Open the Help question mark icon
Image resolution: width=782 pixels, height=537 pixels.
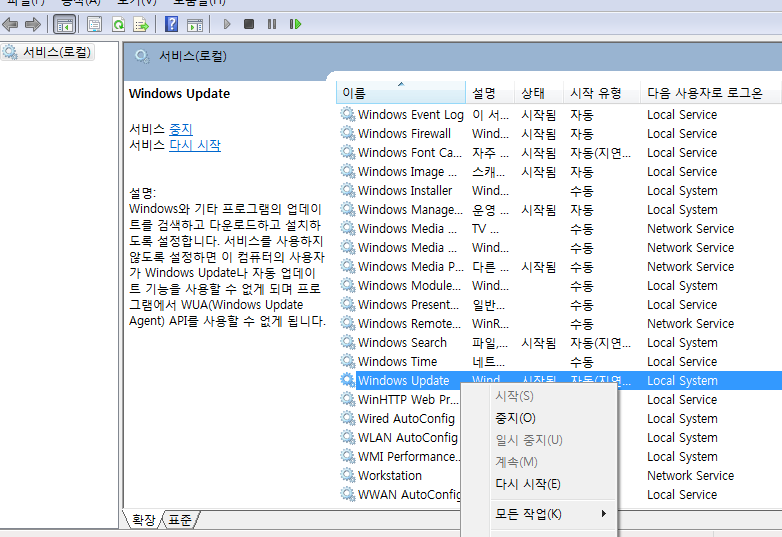(x=171, y=24)
